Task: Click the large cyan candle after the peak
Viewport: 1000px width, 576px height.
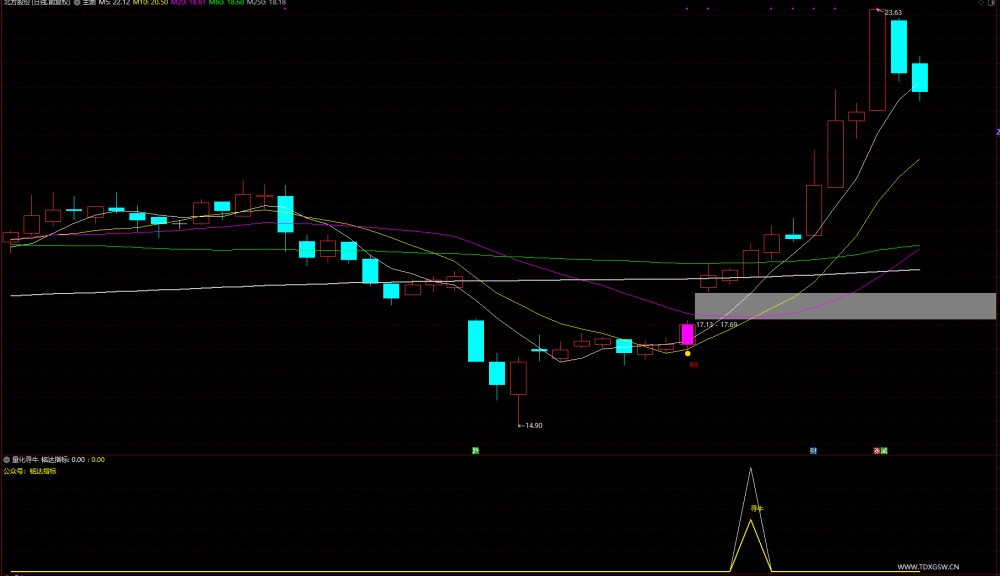Action: click(x=899, y=47)
